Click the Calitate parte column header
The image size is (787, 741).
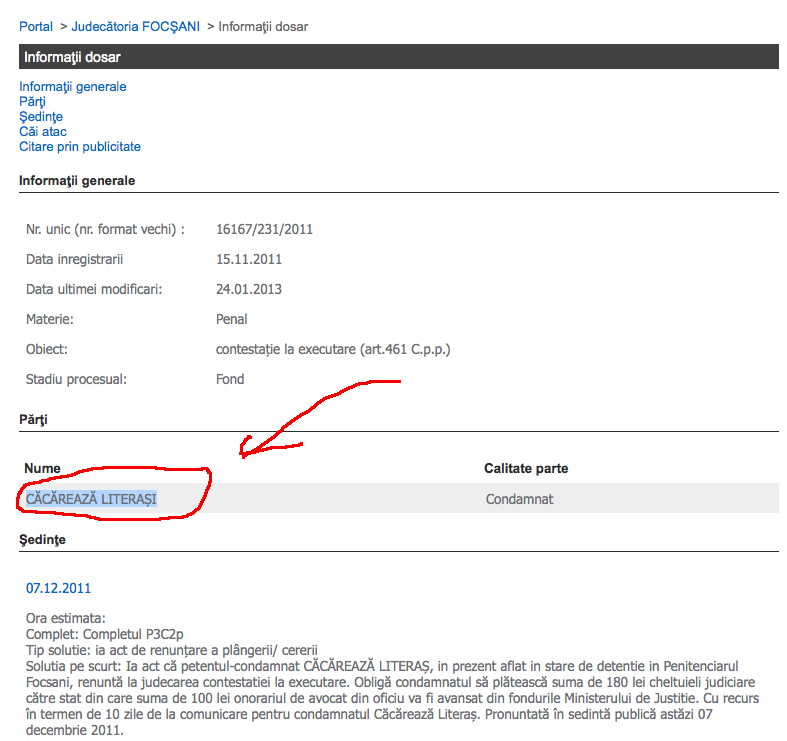526,468
